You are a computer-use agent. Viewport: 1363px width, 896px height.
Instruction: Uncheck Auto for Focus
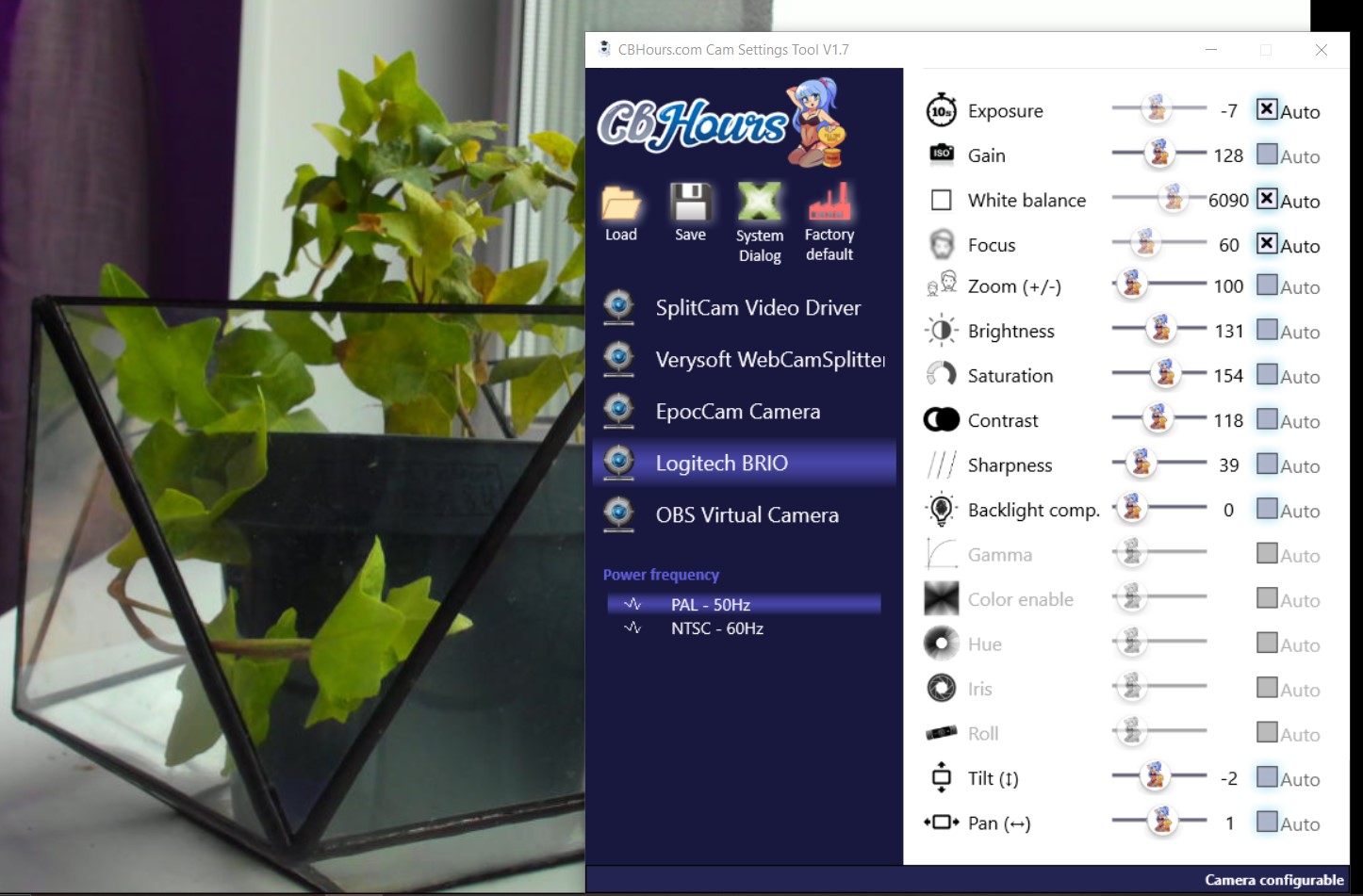coord(1267,243)
